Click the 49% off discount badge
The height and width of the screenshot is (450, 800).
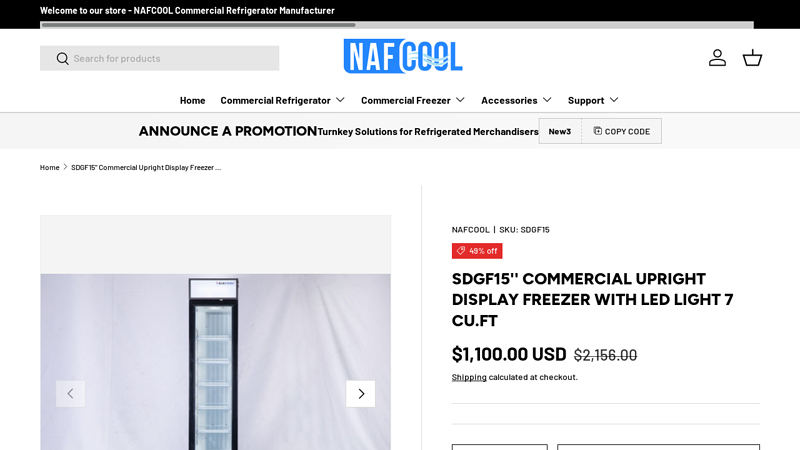click(477, 251)
